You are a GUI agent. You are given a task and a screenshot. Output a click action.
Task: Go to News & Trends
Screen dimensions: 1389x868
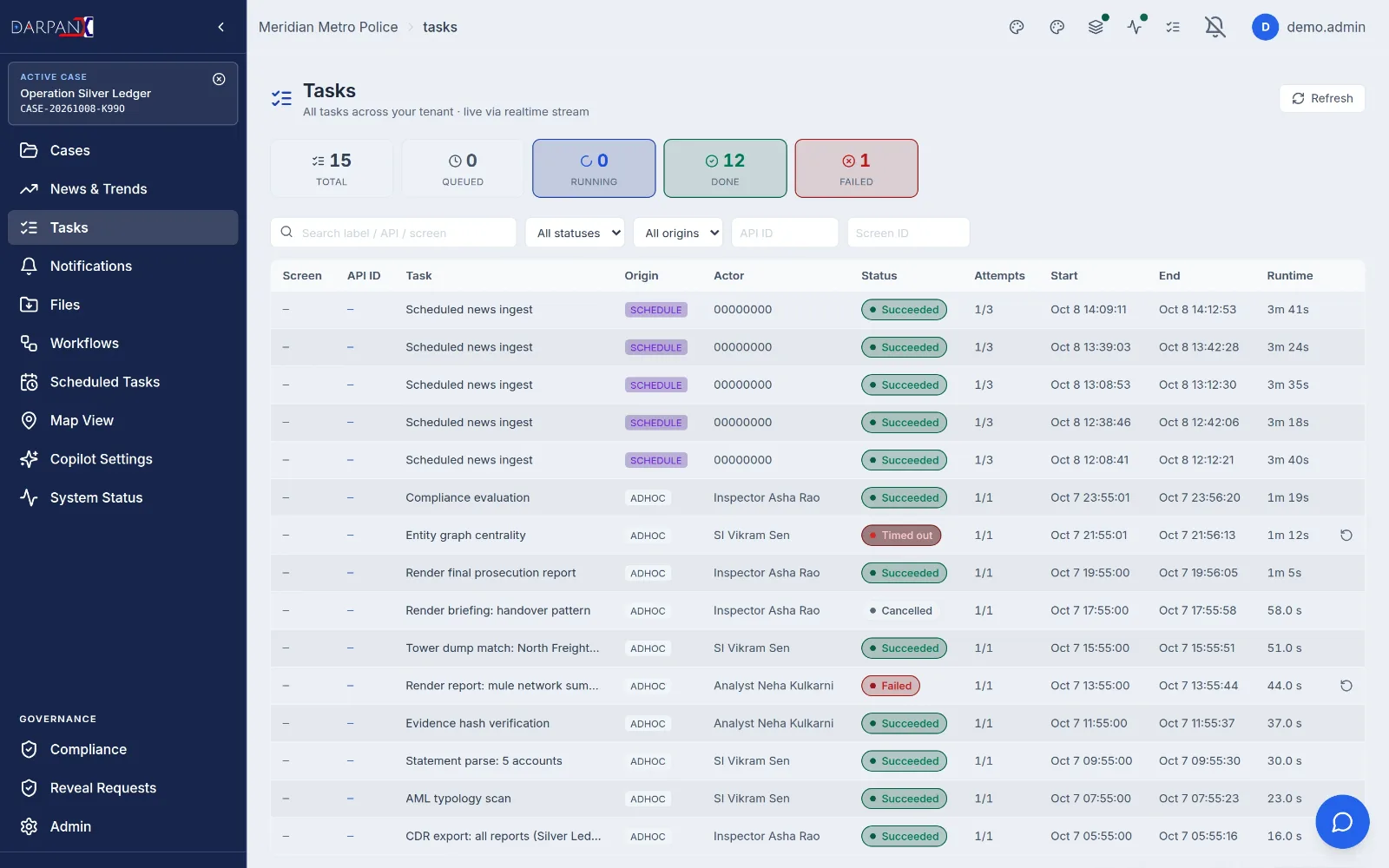[x=122, y=188]
